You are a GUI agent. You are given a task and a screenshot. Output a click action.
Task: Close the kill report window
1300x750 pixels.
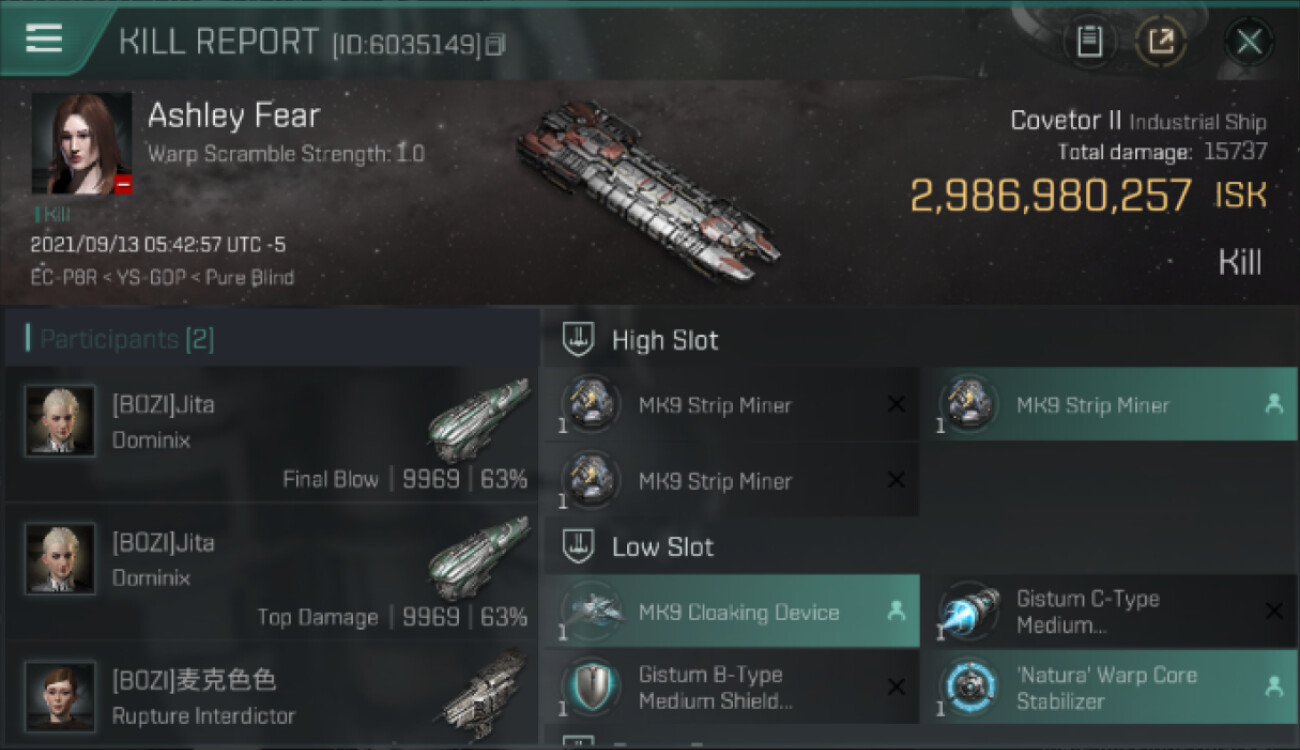tap(1249, 42)
